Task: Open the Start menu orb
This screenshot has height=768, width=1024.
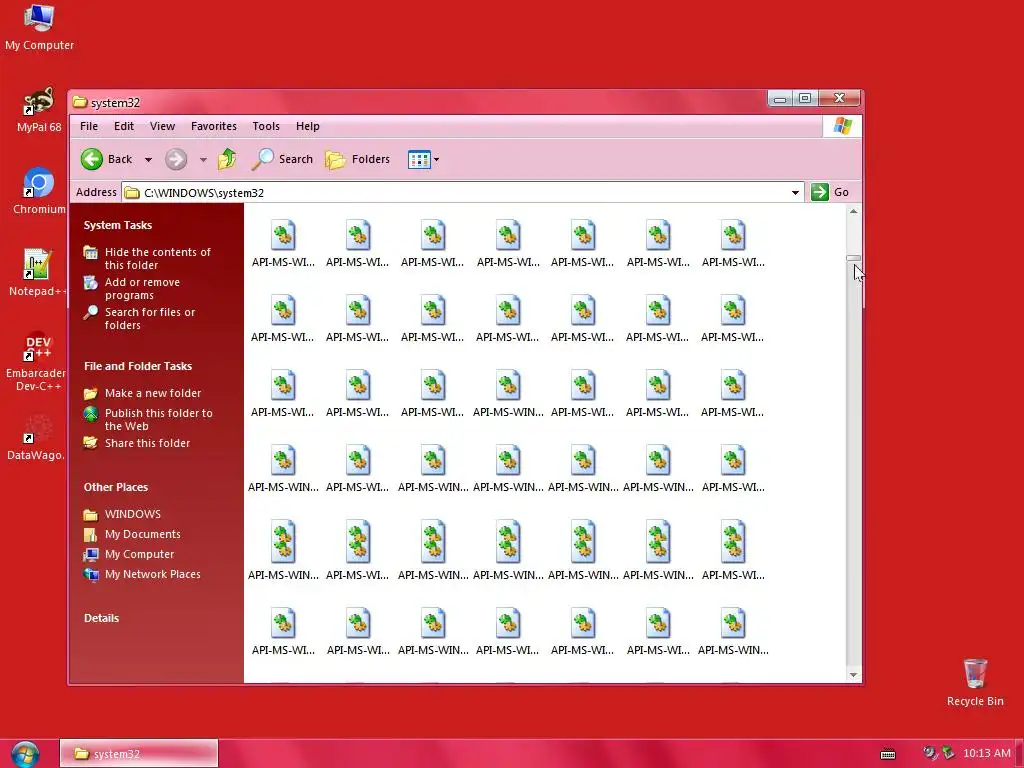Action: tap(24, 754)
